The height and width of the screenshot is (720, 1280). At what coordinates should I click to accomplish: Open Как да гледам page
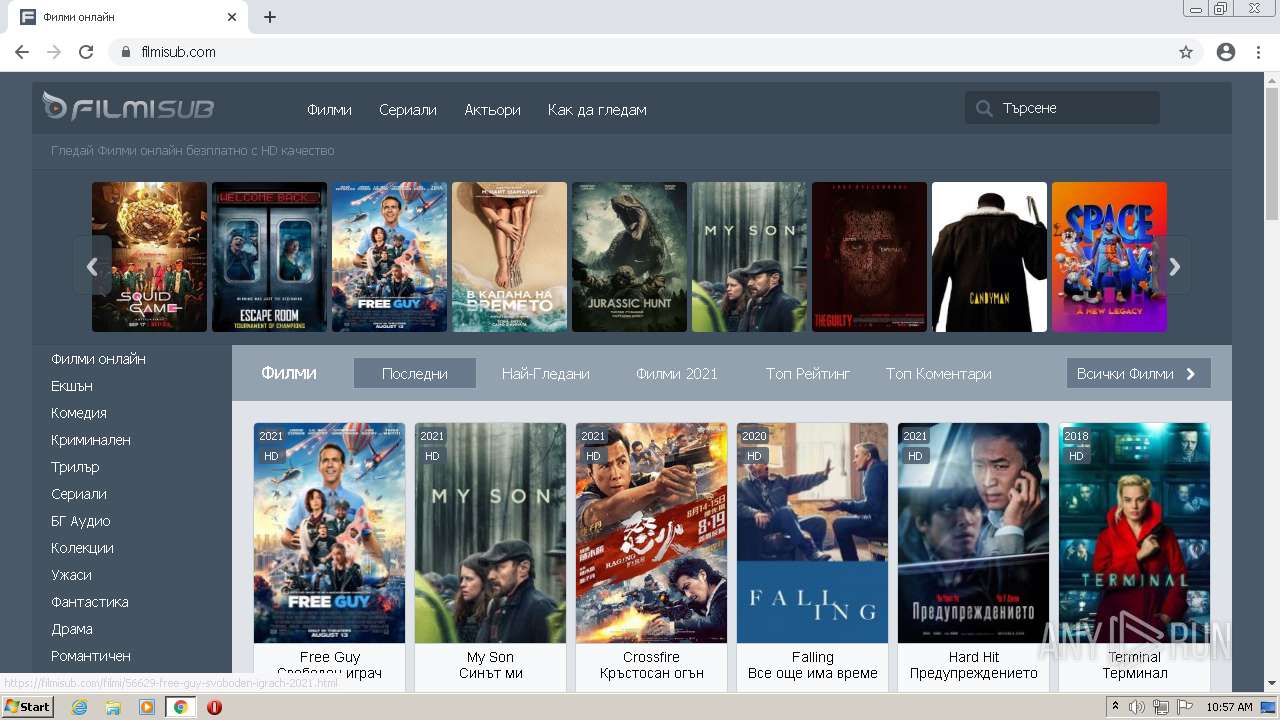click(x=597, y=110)
